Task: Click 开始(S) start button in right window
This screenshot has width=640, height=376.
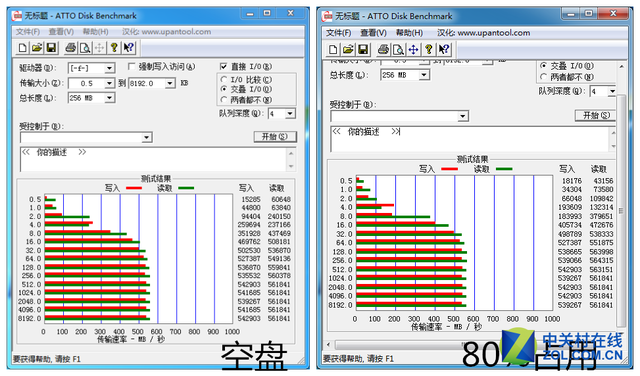Action: [x=596, y=115]
